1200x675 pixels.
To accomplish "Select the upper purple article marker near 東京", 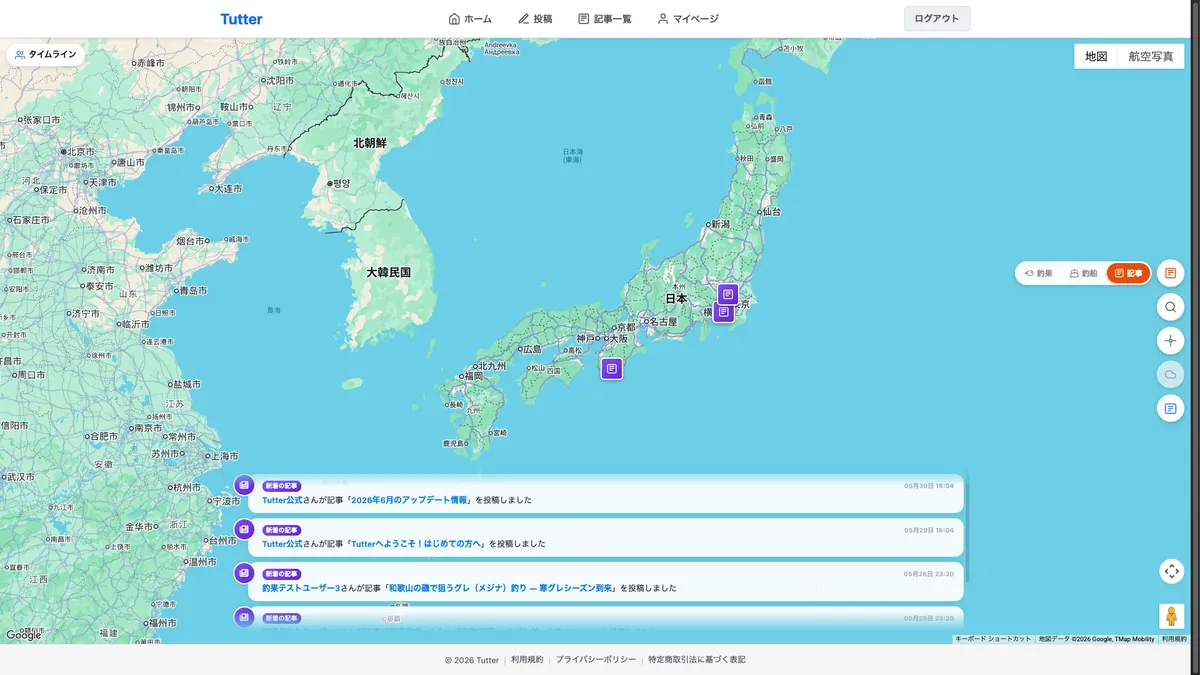I will tap(728, 294).
